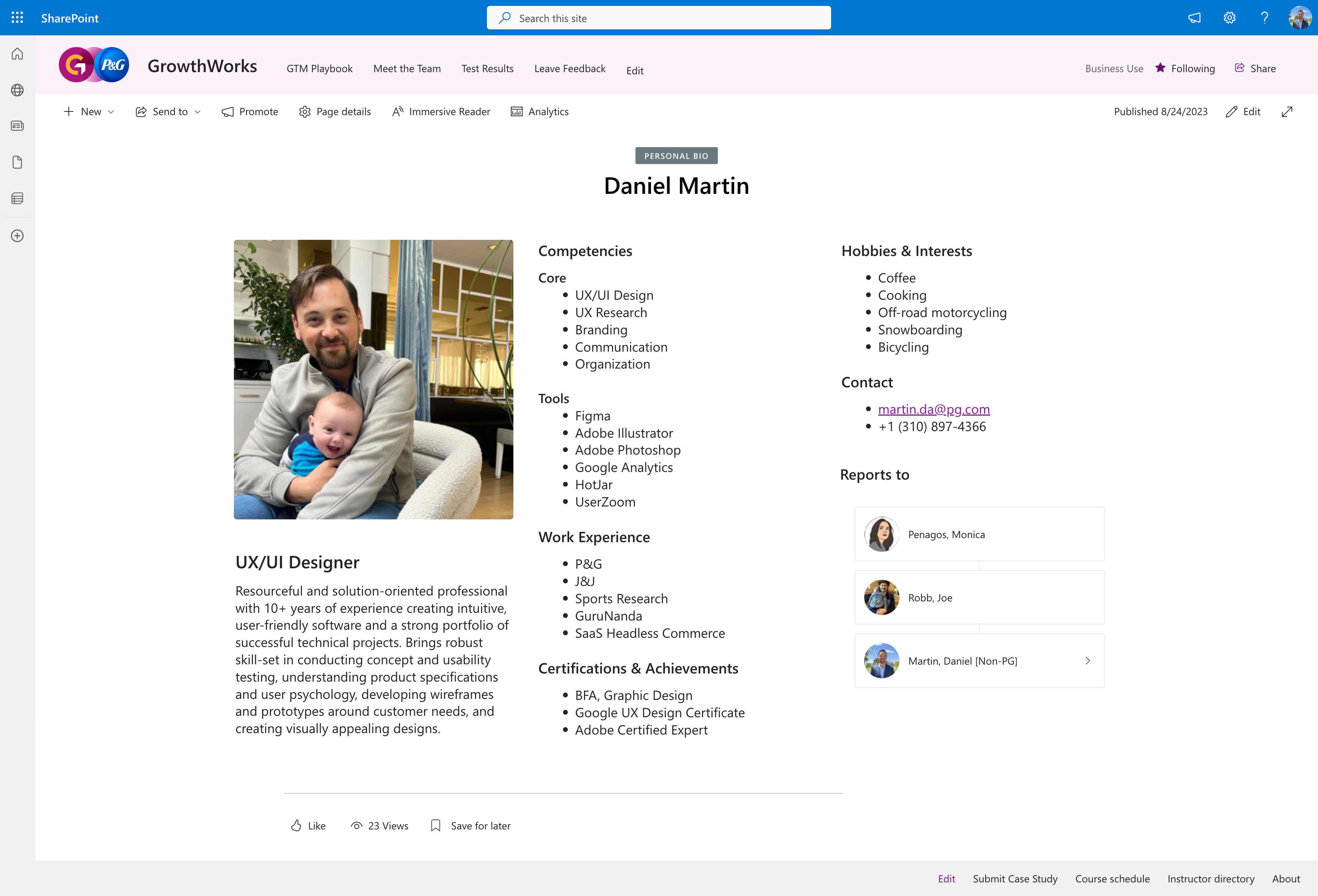Open Page details
This screenshot has width=1318, height=896.
pyautogui.click(x=335, y=112)
